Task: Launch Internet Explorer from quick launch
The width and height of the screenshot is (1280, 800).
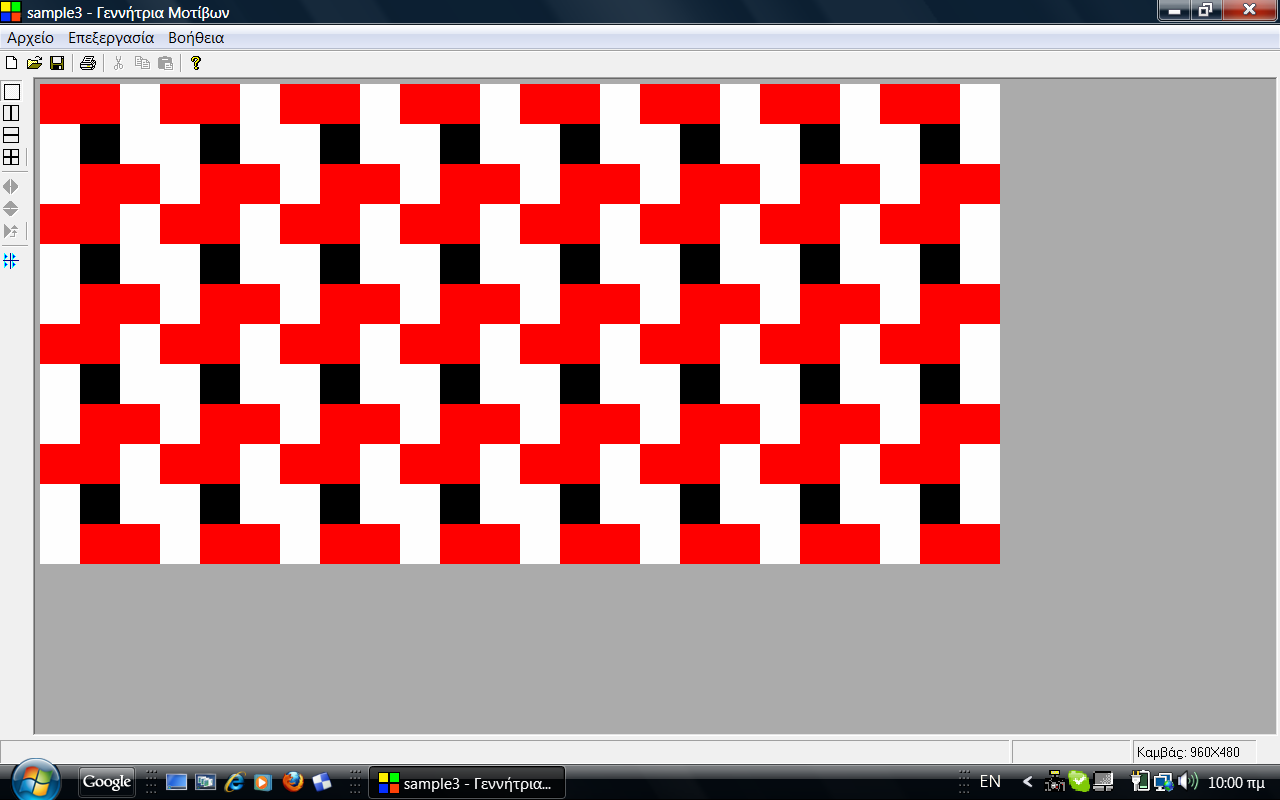Action: (x=235, y=782)
